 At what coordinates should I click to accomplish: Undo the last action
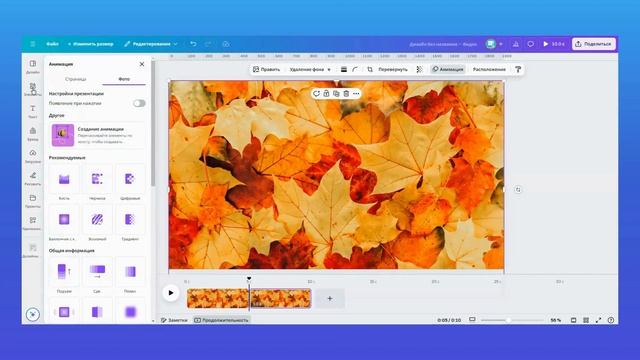(193, 44)
